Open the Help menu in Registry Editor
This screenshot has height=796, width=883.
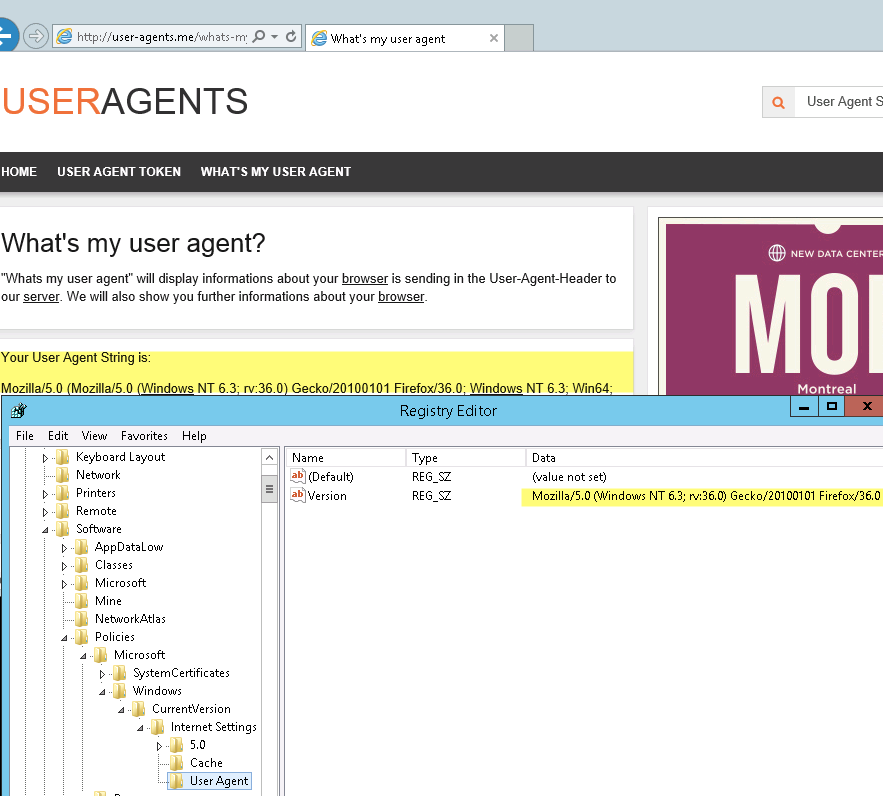tap(194, 436)
